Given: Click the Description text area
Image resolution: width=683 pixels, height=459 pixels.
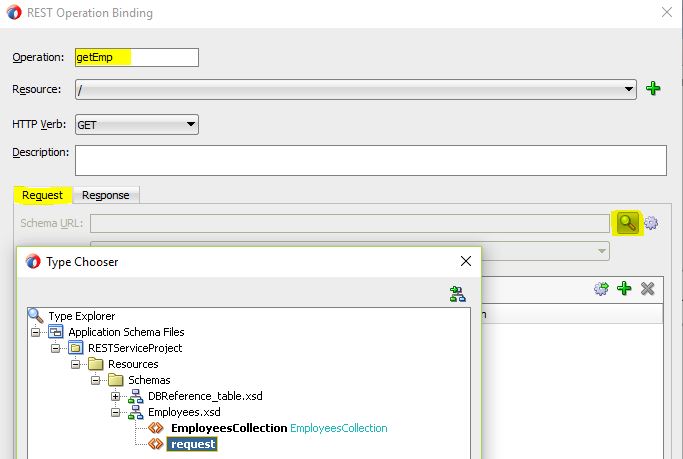Looking at the screenshot, I should coord(371,161).
